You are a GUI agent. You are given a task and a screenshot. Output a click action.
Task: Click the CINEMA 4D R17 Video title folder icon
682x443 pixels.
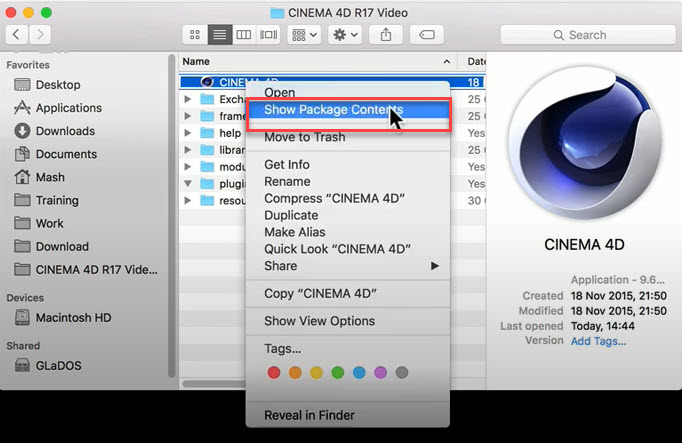pyautogui.click(x=277, y=13)
